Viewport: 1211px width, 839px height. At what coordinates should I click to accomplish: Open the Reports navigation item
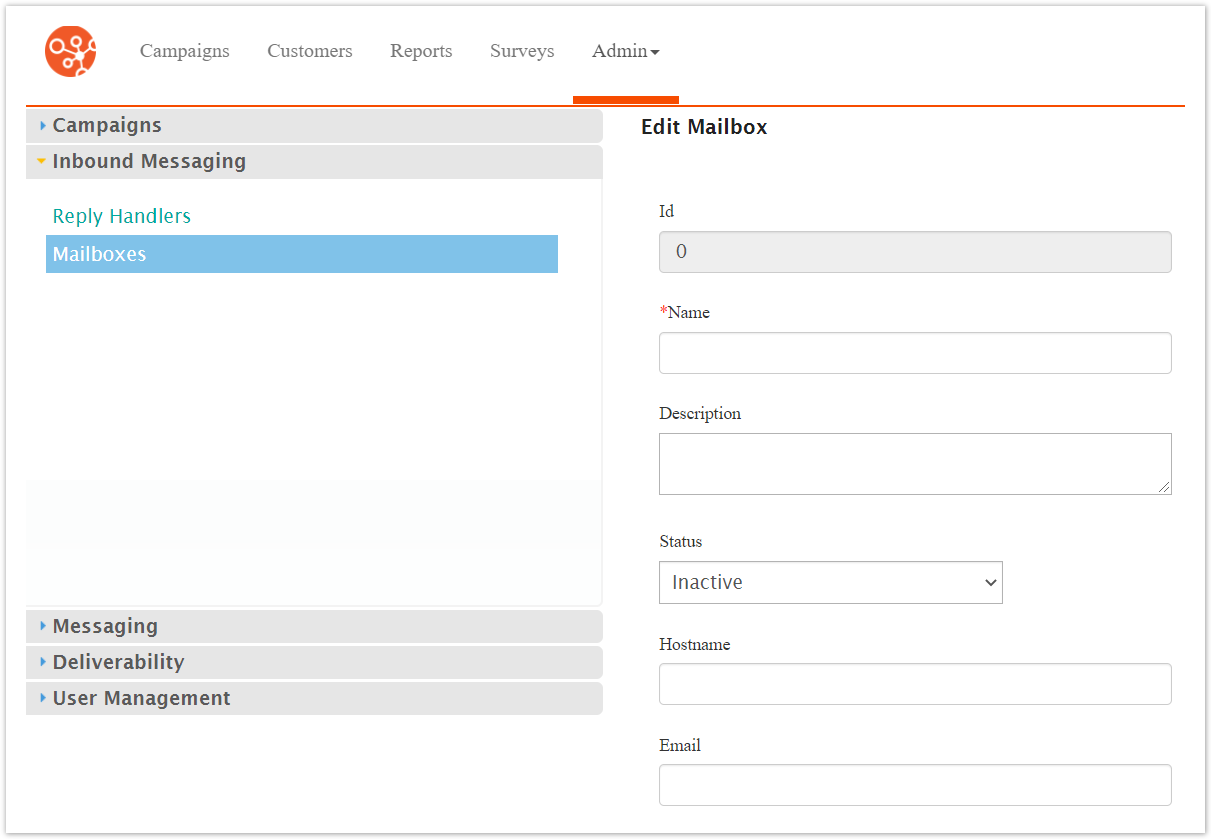coord(421,51)
